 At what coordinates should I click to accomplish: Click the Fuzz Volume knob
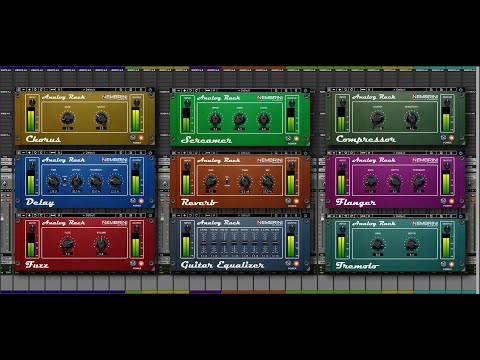(101, 244)
